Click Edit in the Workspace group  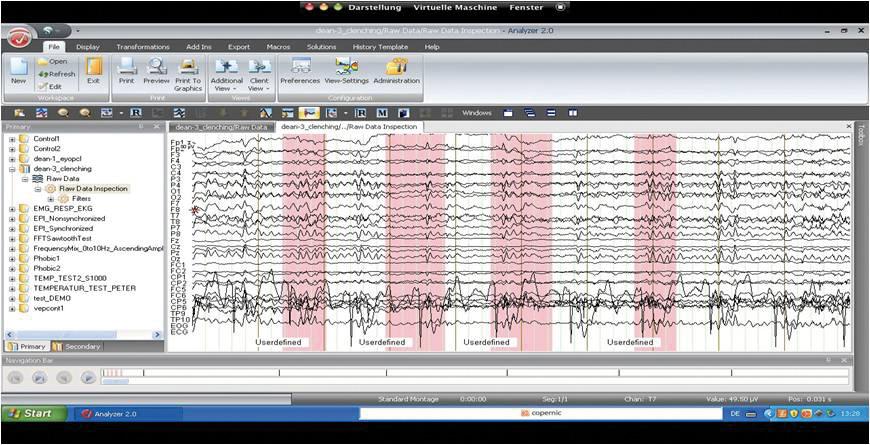pos(50,87)
